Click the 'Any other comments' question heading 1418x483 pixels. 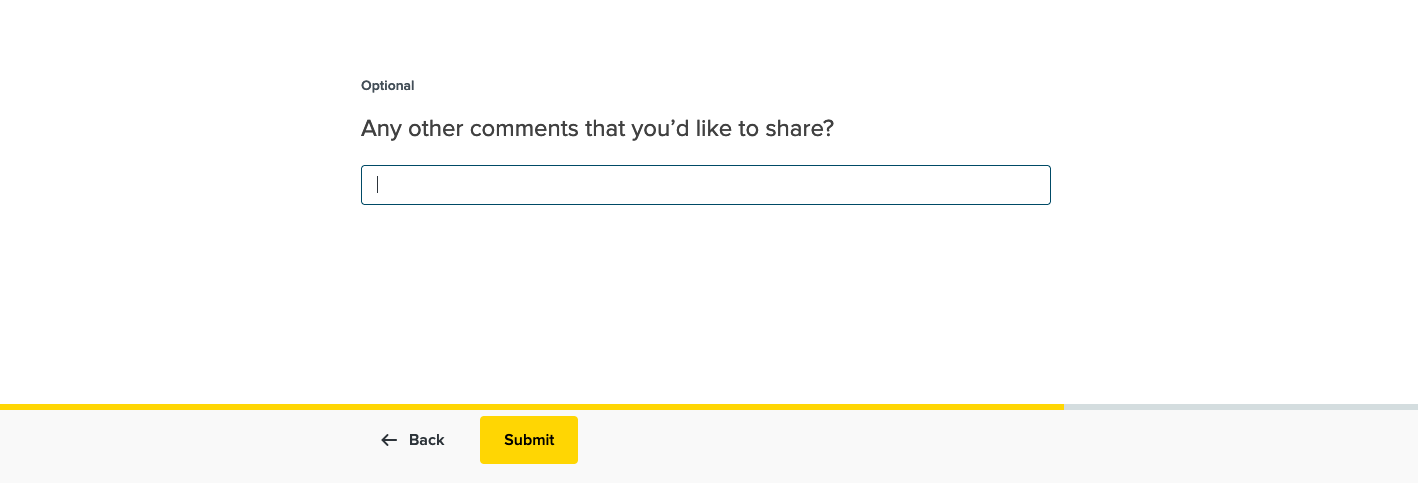pyautogui.click(x=597, y=129)
